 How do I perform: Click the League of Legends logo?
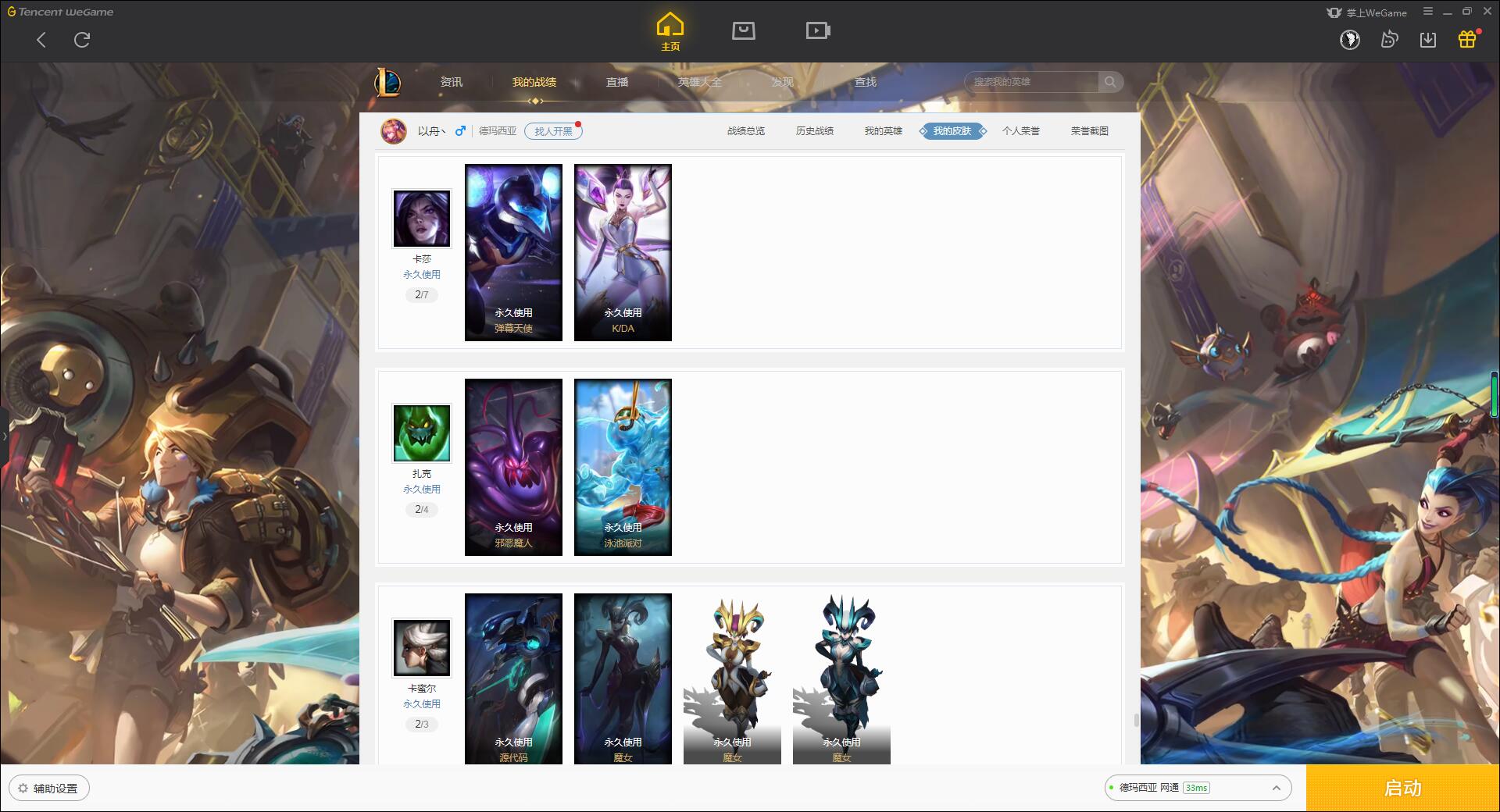pos(387,82)
